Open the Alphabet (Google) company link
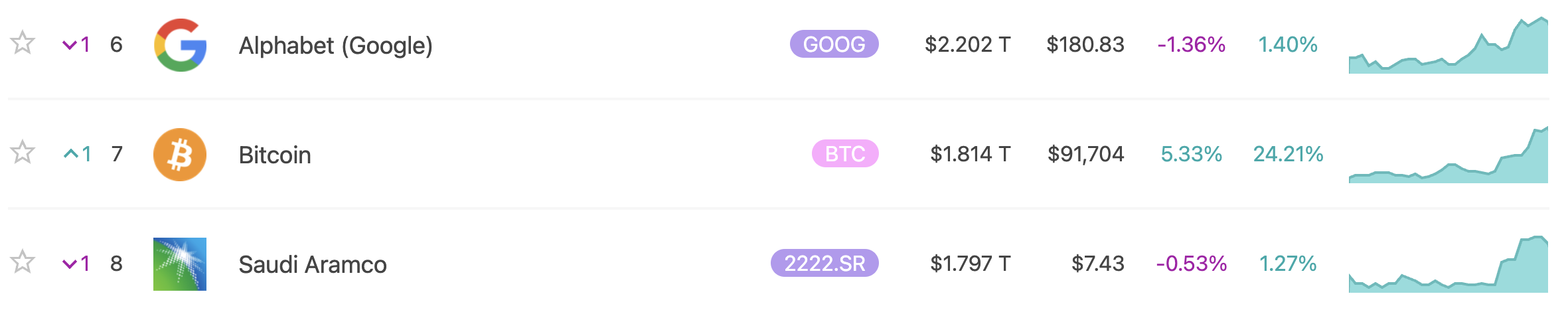1568x316 pixels. pos(335,46)
